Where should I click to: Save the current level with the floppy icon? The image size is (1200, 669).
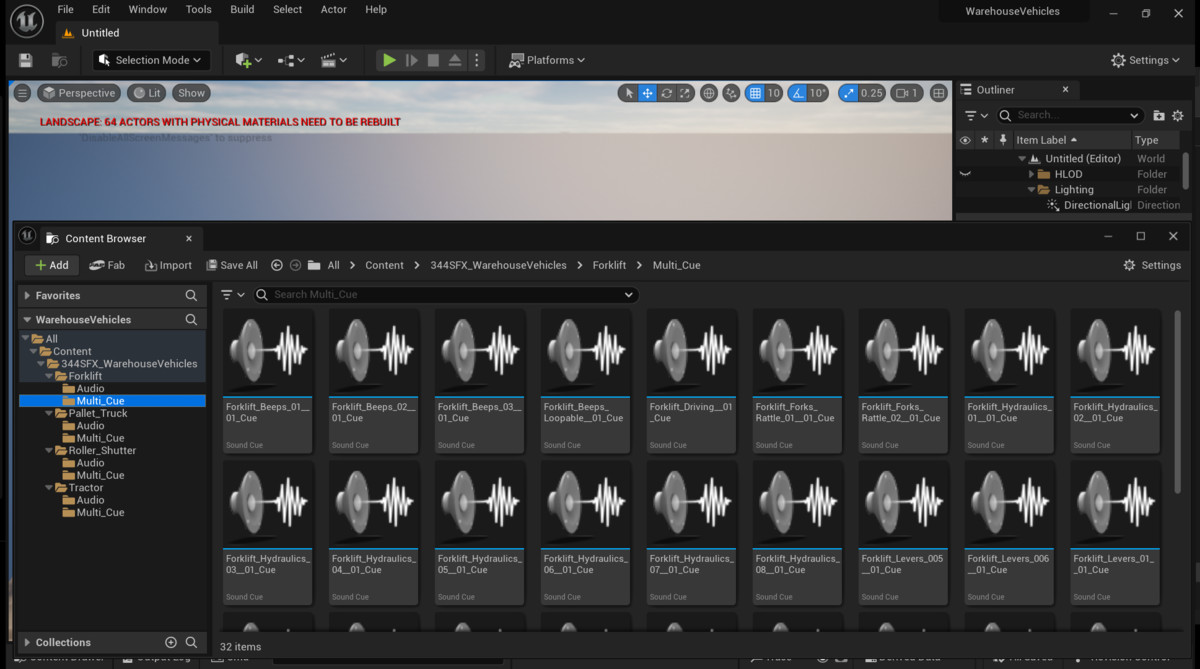[26, 60]
